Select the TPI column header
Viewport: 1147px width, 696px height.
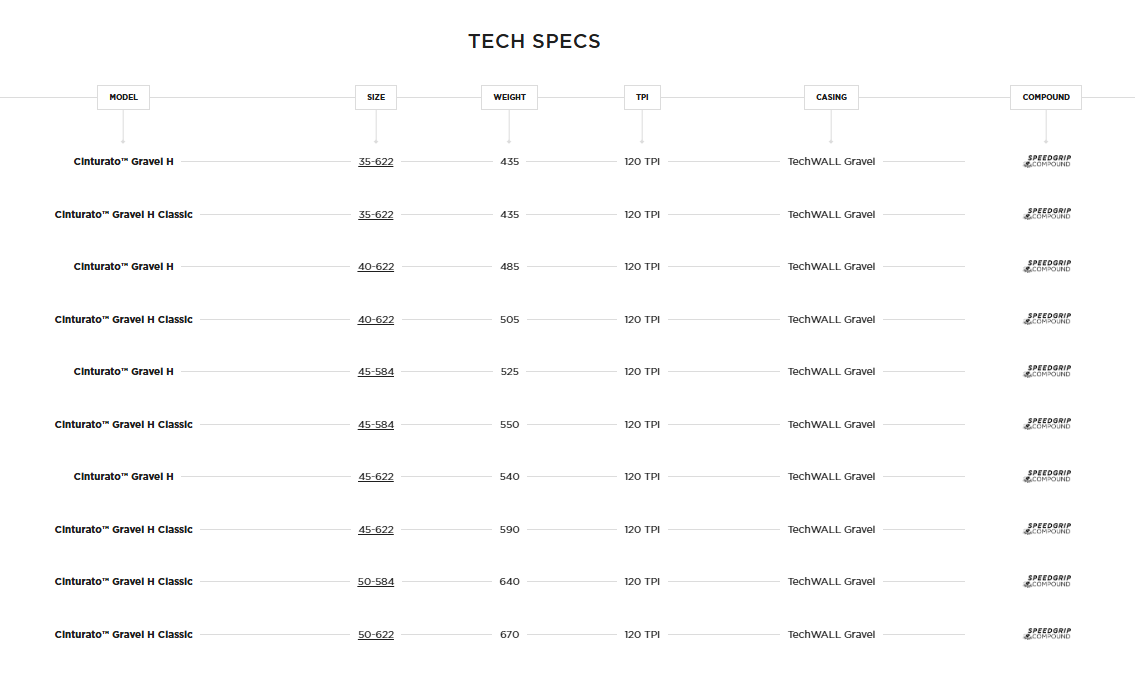pos(642,97)
